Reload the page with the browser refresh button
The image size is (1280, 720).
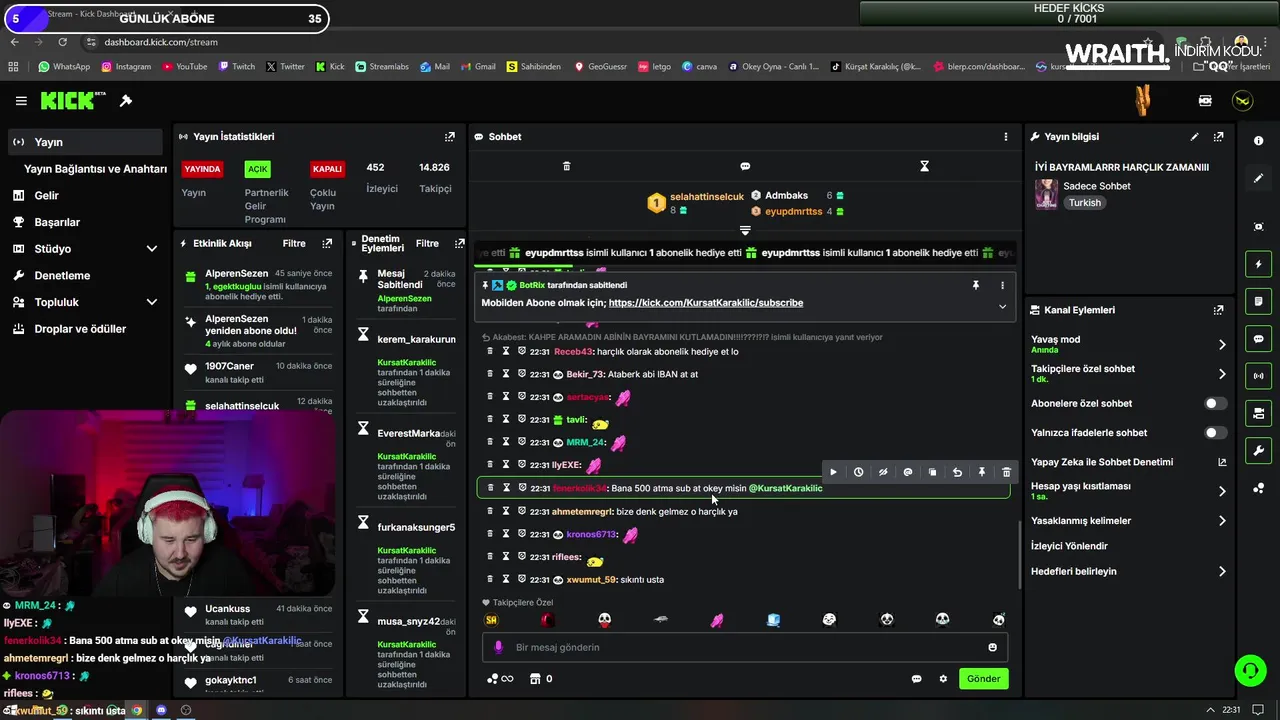[x=62, y=42]
